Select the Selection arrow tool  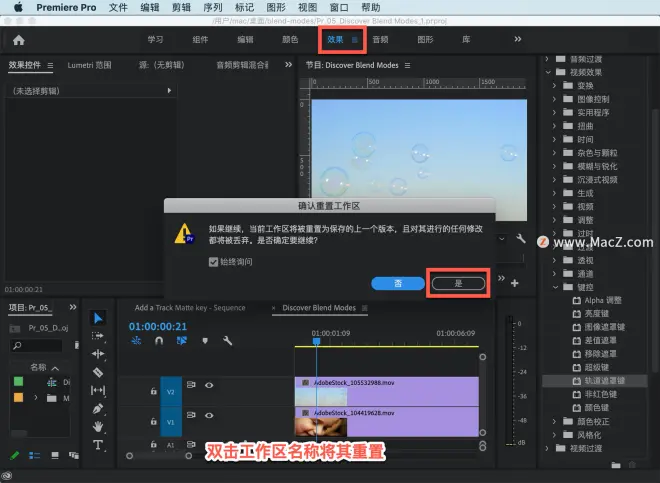98,318
